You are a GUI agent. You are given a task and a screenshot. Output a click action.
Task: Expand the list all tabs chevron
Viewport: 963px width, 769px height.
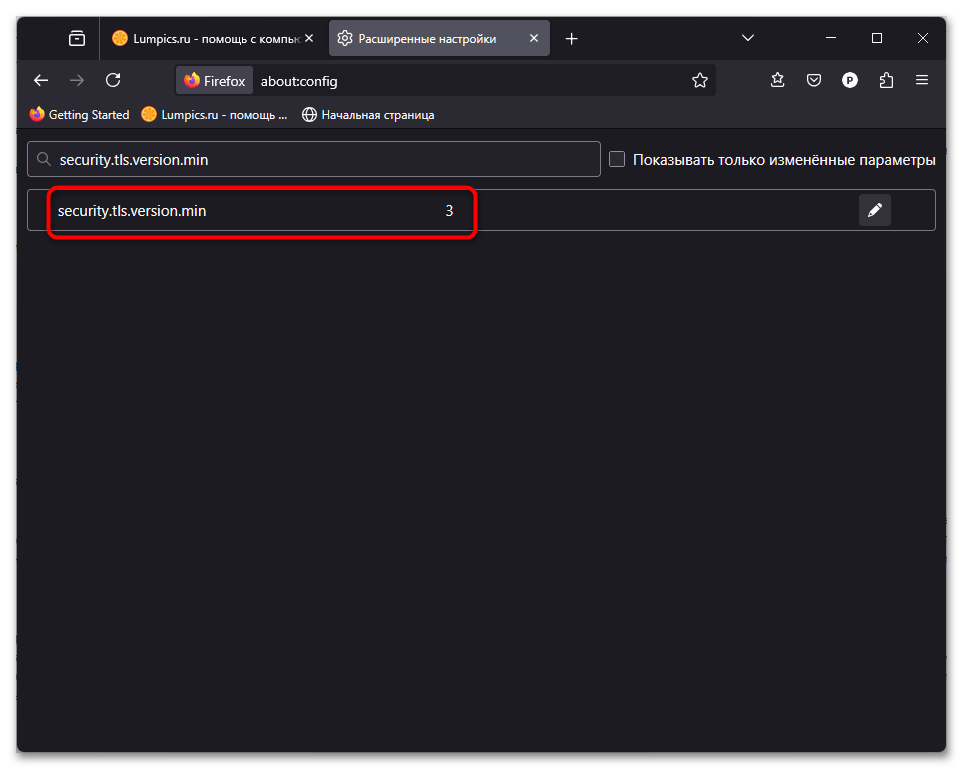747,38
